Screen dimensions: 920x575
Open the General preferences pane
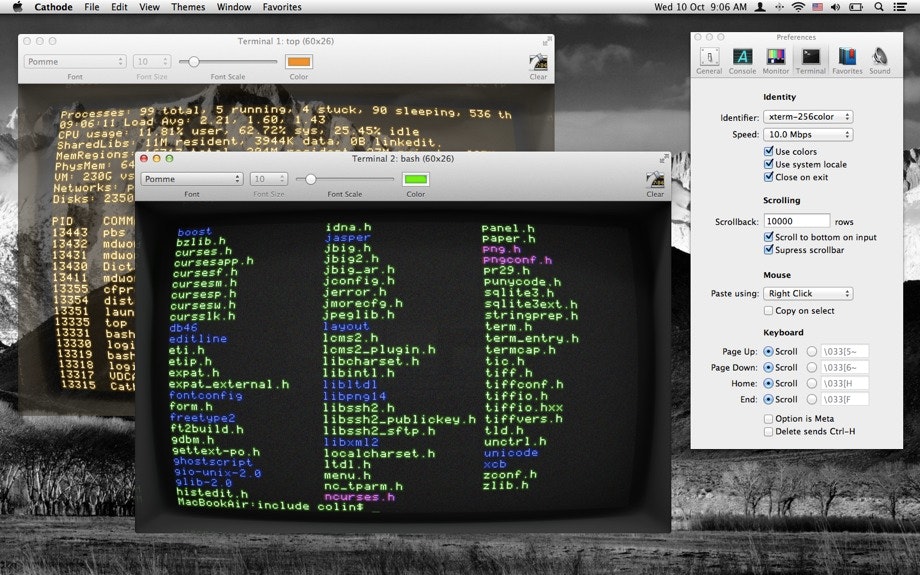[x=709, y=61]
